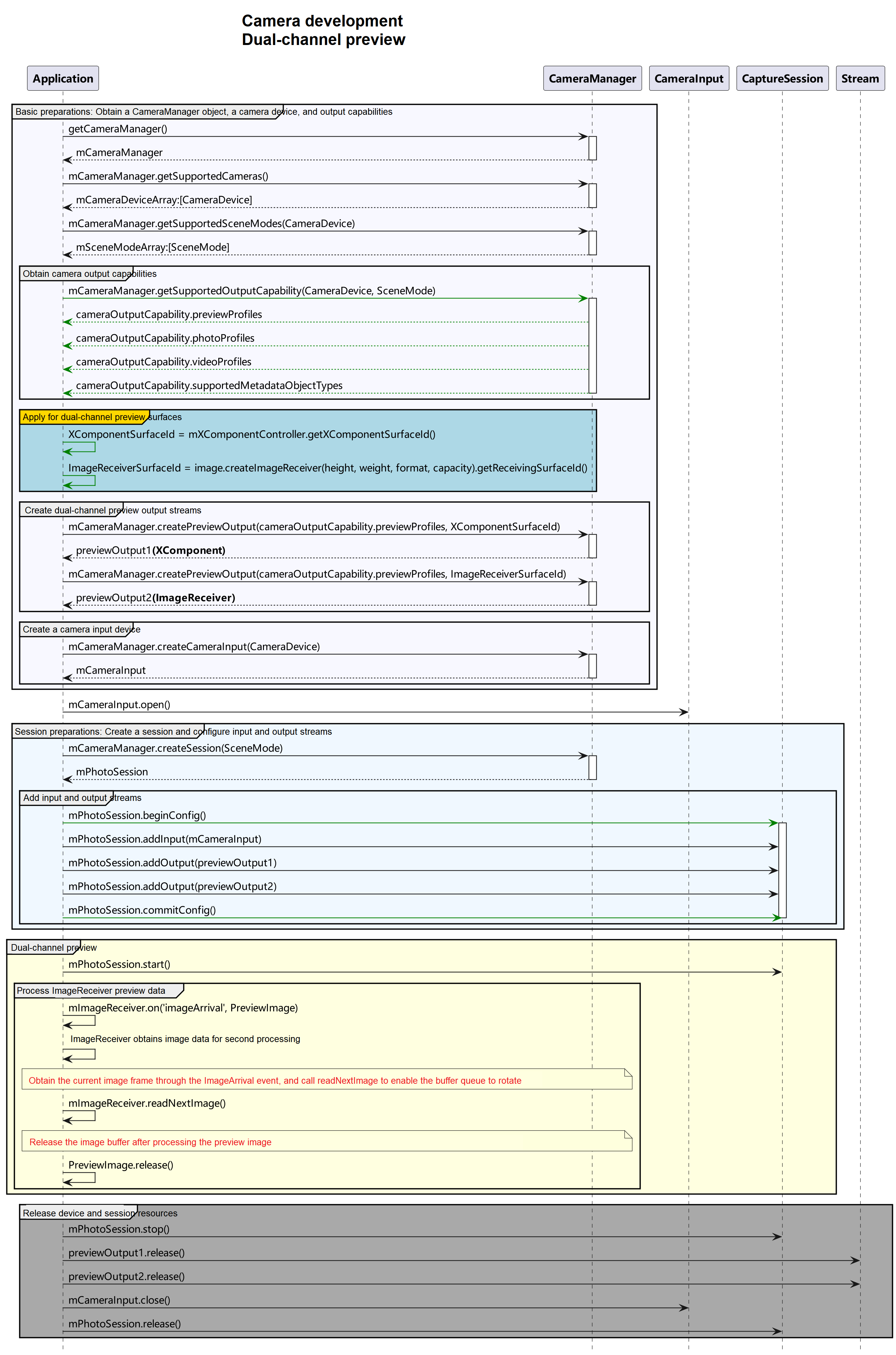Click the 'Dual-channel preview' group label
Image resolution: width=896 pixels, height=1355 pixels.
click(54, 947)
